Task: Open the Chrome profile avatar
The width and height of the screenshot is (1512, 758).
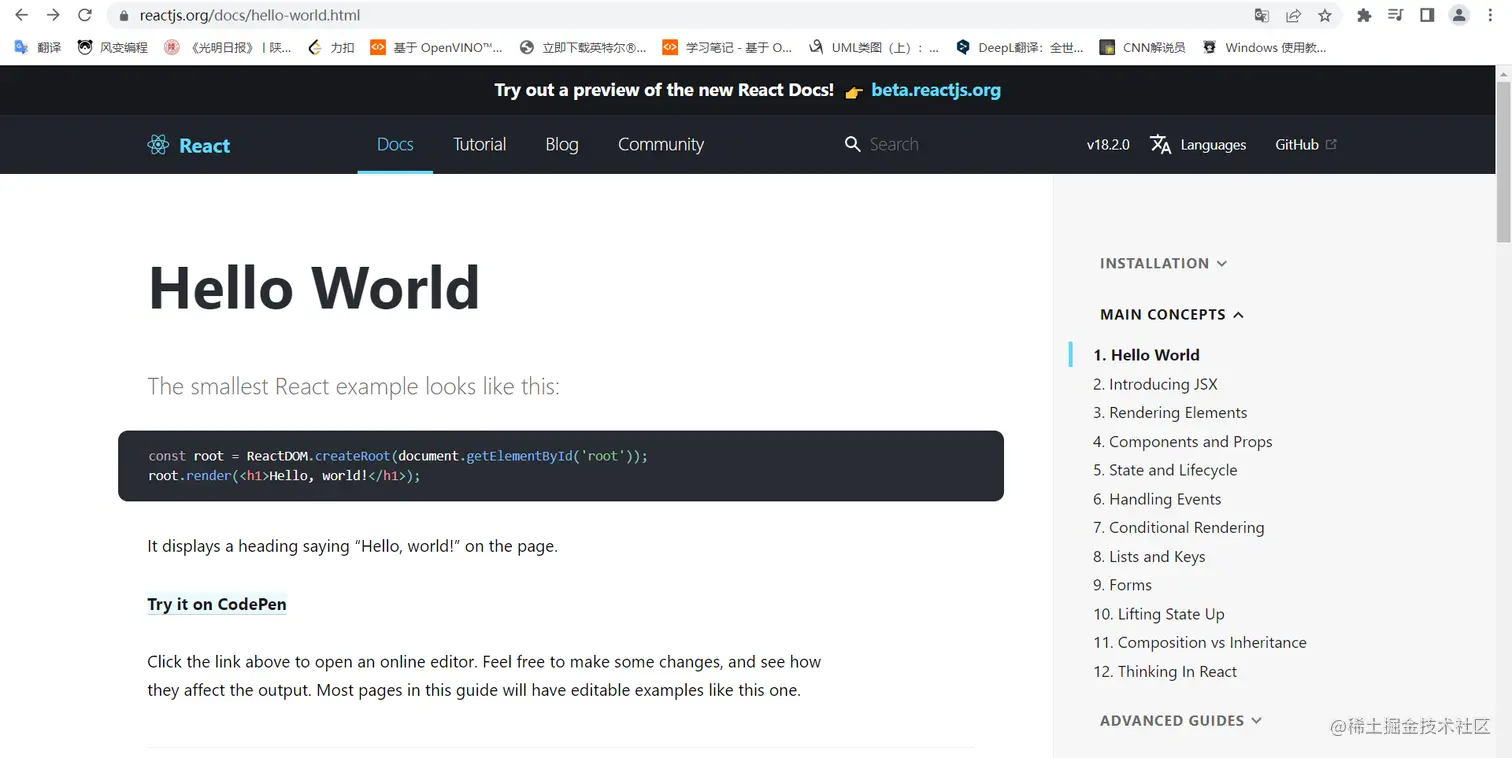Action: tap(1459, 15)
